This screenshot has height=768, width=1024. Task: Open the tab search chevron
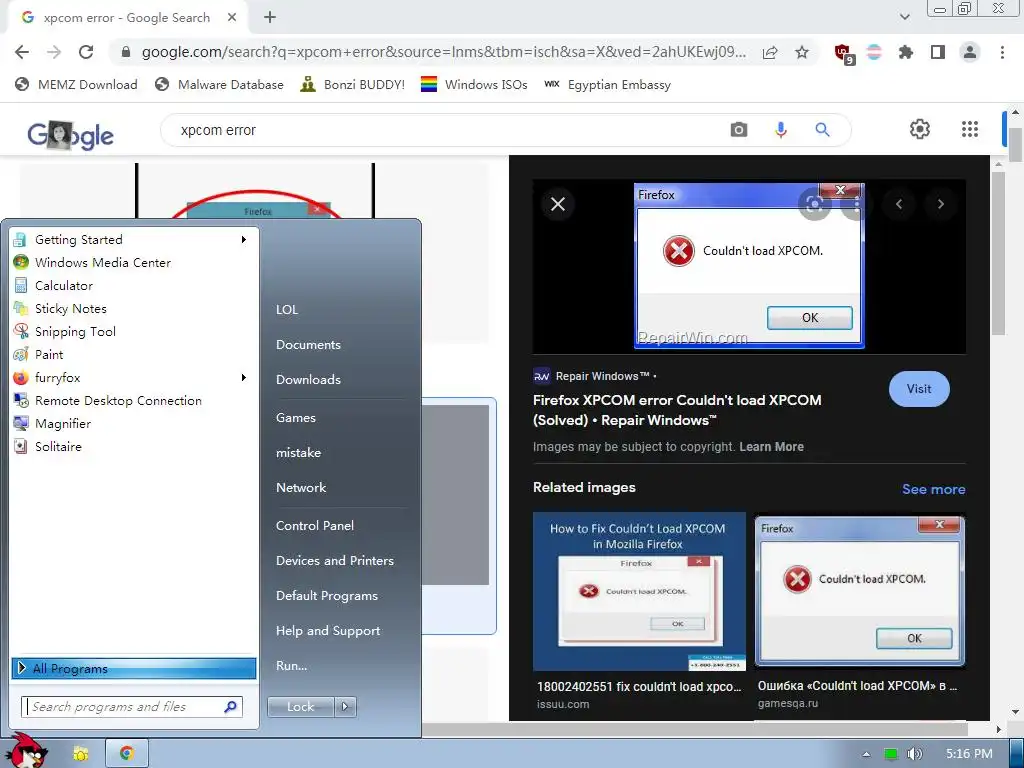pos(904,17)
